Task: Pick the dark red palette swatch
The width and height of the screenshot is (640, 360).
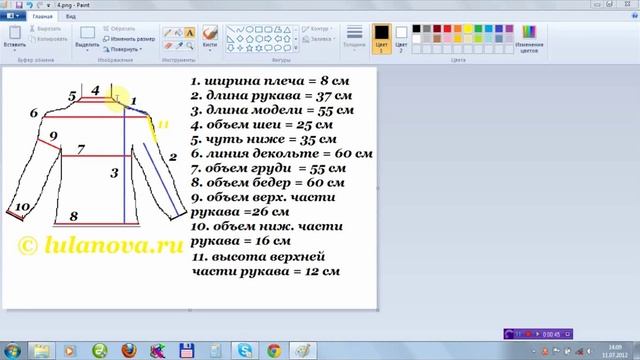Action: click(437, 29)
